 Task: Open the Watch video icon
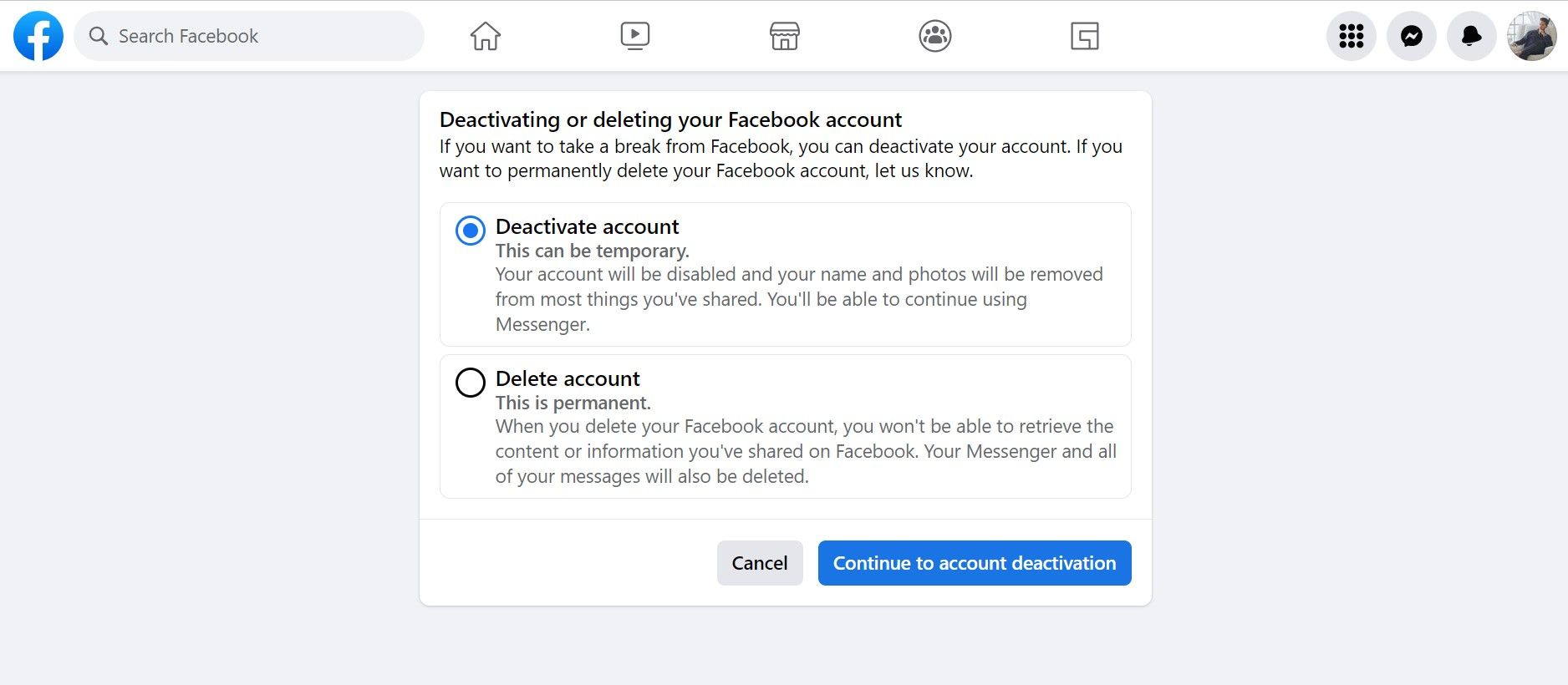tap(634, 36)
